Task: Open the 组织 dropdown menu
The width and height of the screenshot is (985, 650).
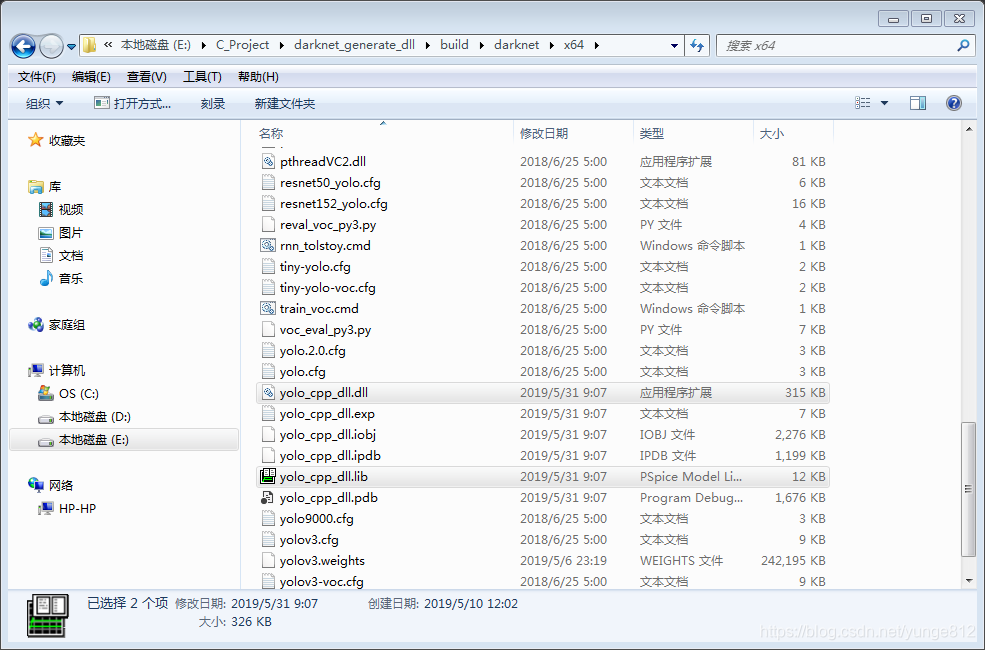Action: pos(44,103)
